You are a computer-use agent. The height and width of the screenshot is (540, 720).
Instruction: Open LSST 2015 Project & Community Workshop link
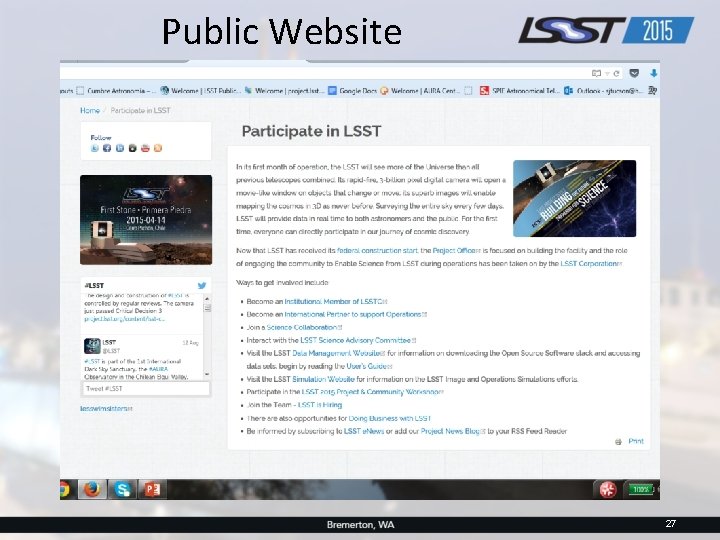click(x=372, y=392)
